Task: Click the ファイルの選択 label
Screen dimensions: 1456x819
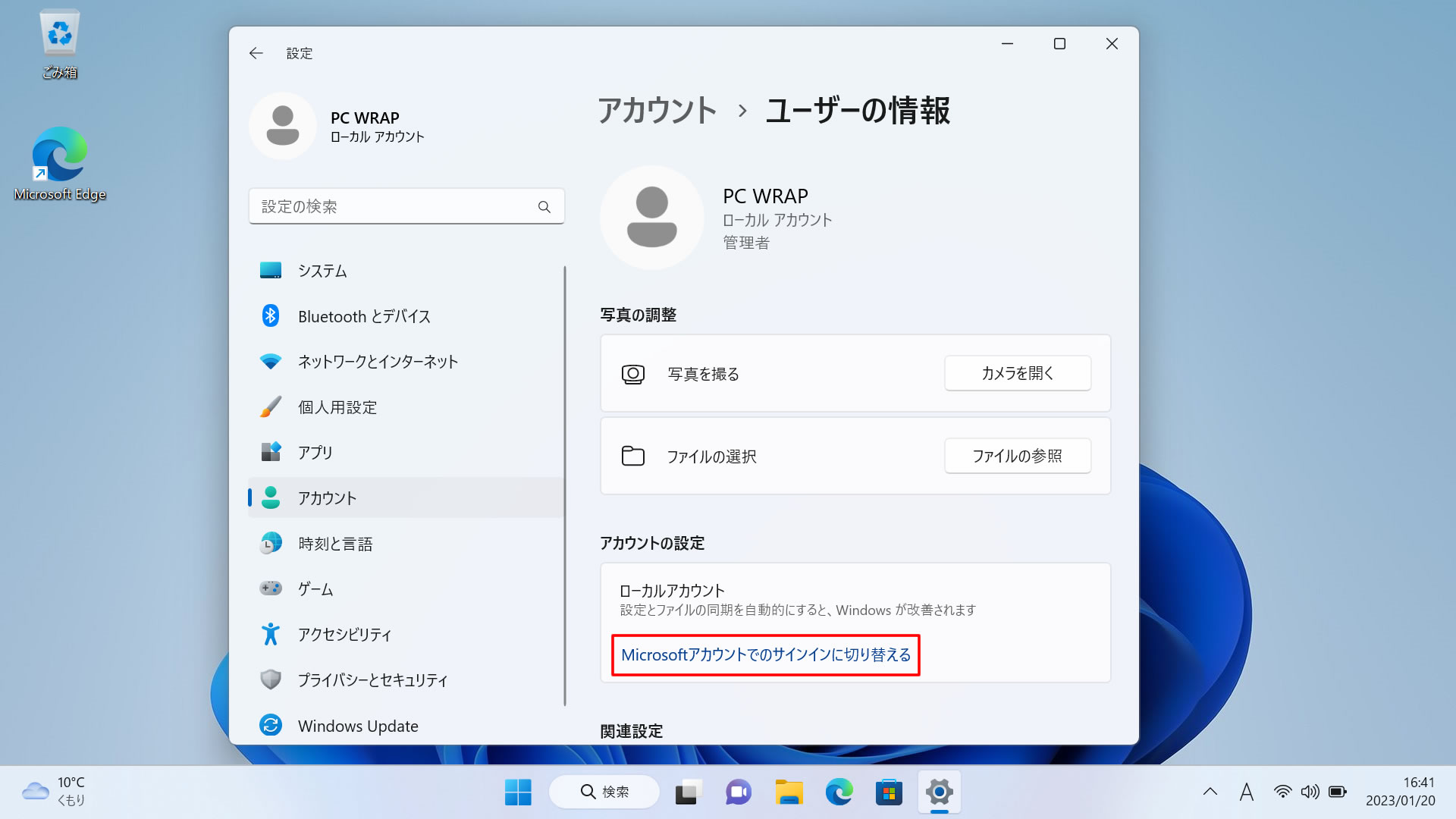Action: coord(711,456)
